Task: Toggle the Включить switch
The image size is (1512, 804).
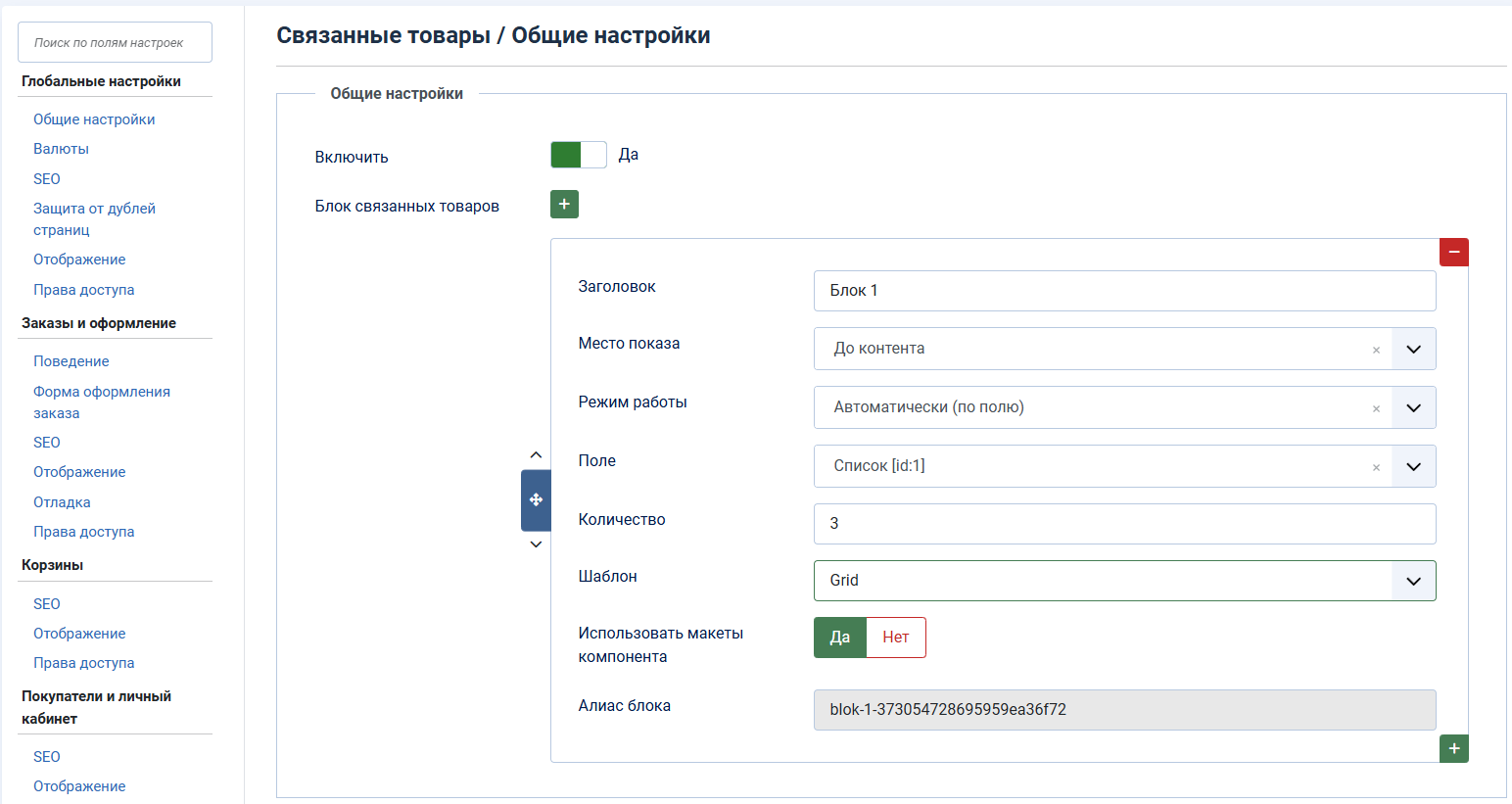Action: [578, 155]
